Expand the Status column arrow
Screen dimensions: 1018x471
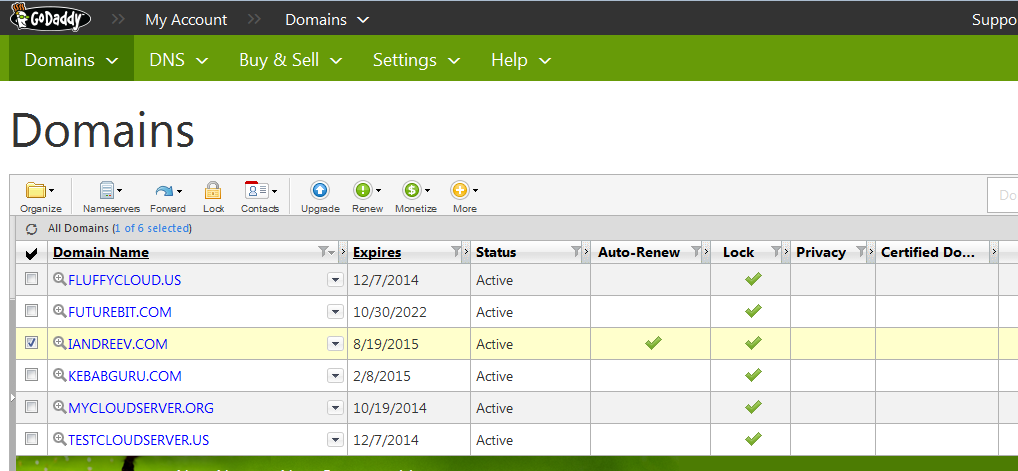[x=586, y=251]
